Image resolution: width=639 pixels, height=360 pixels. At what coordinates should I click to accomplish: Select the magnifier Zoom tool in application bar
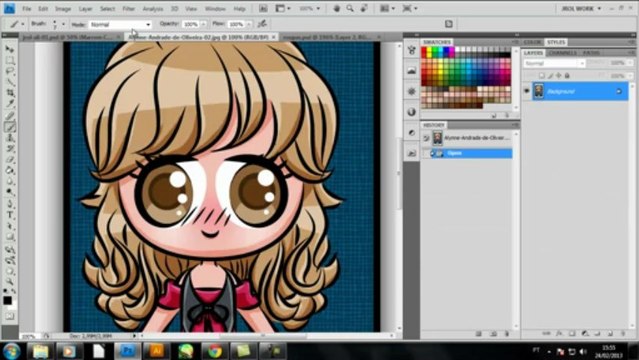click(x=350, y=8)
